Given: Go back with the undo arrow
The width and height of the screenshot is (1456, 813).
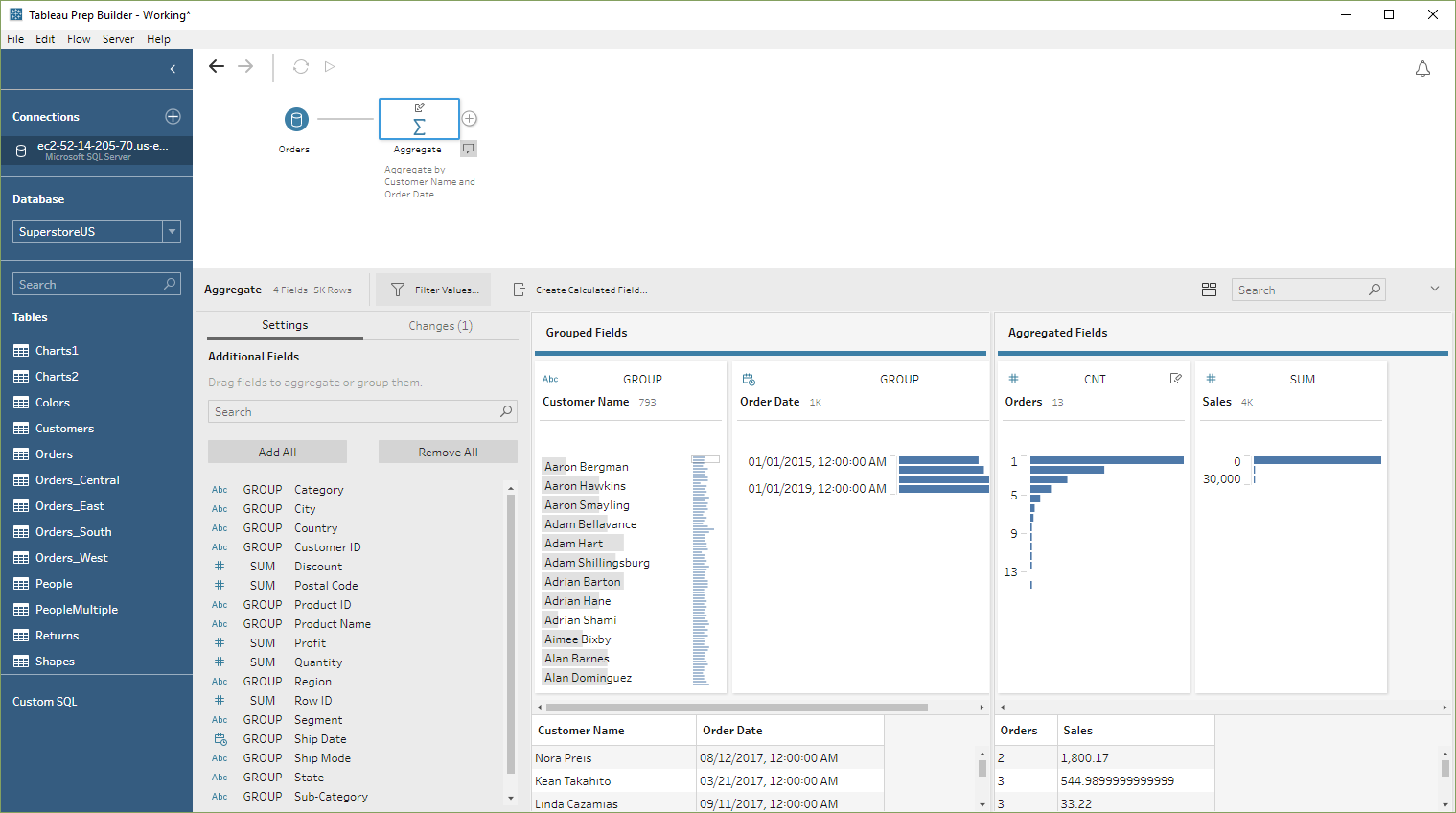Looking at the screenshot, I should [217, 66].
